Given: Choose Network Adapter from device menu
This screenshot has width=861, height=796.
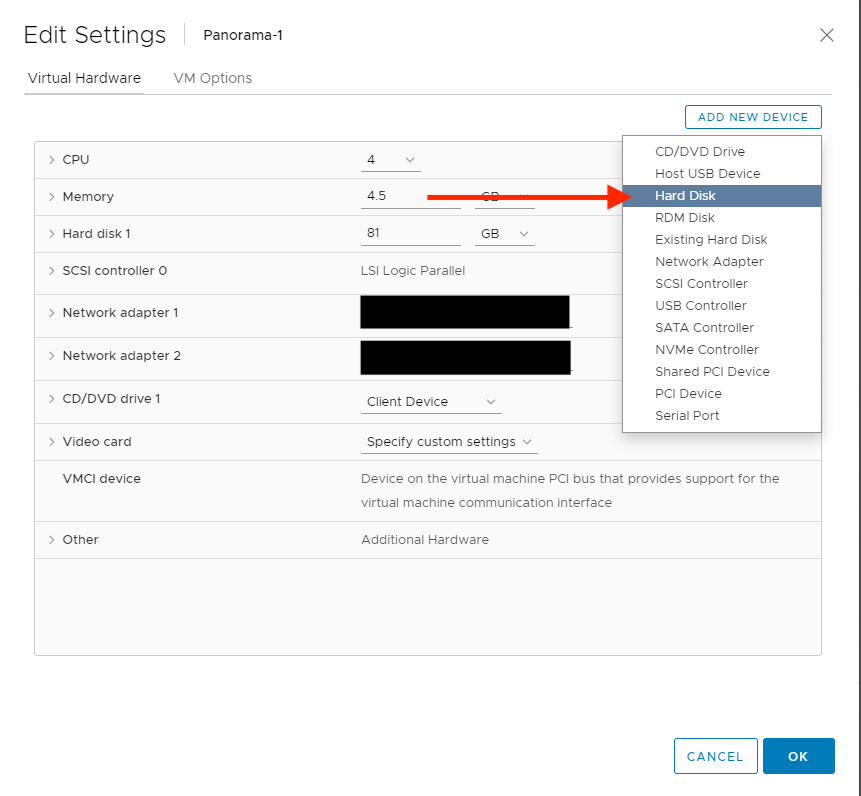Looking at the screenshot, I should click(709, 262).
